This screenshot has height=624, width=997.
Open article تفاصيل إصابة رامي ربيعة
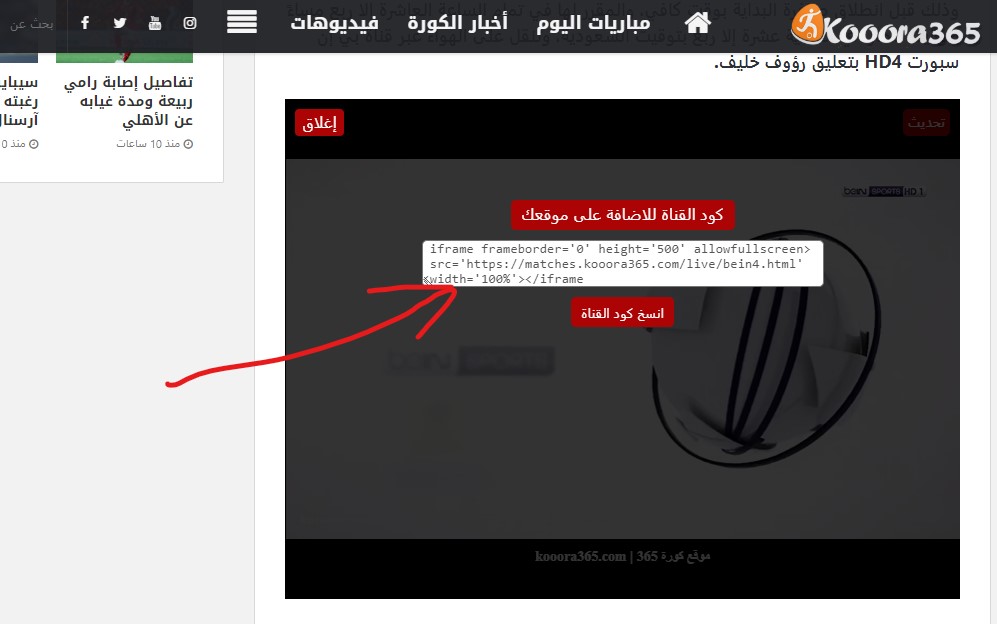(x=128, y=101)
